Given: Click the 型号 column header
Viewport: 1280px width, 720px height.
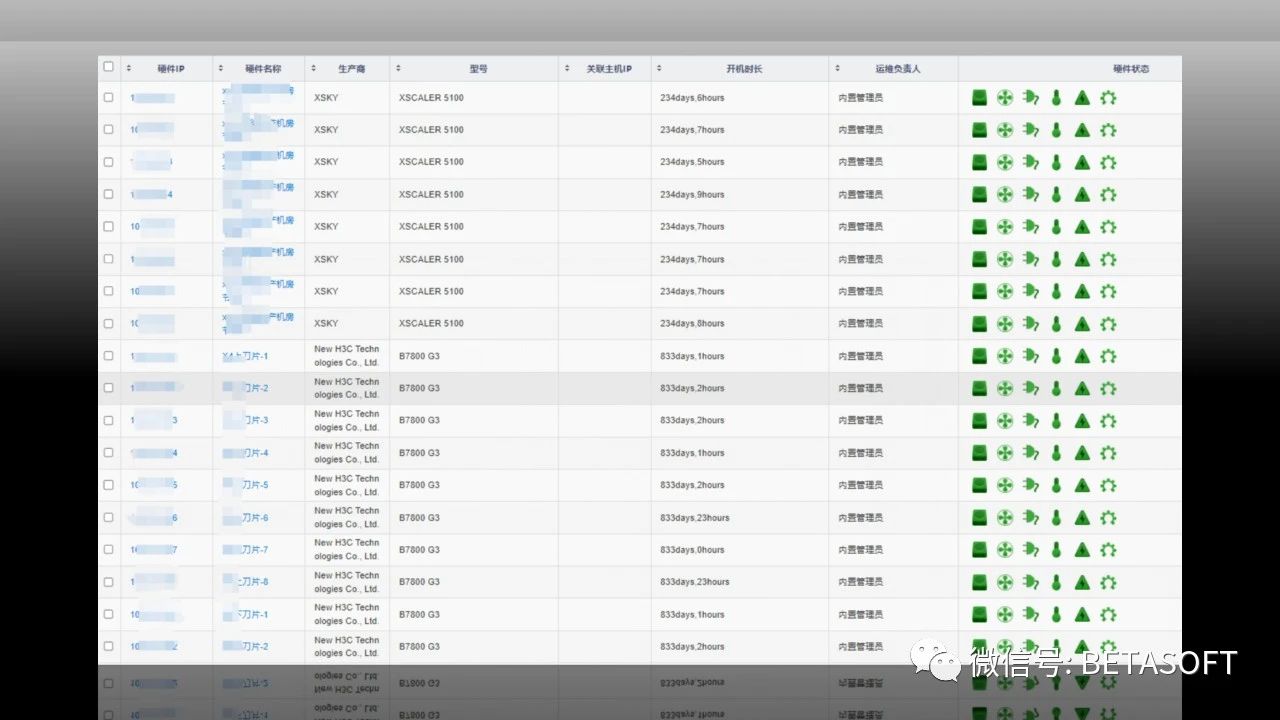Looking at the screenshot, I should coord(478,69).
